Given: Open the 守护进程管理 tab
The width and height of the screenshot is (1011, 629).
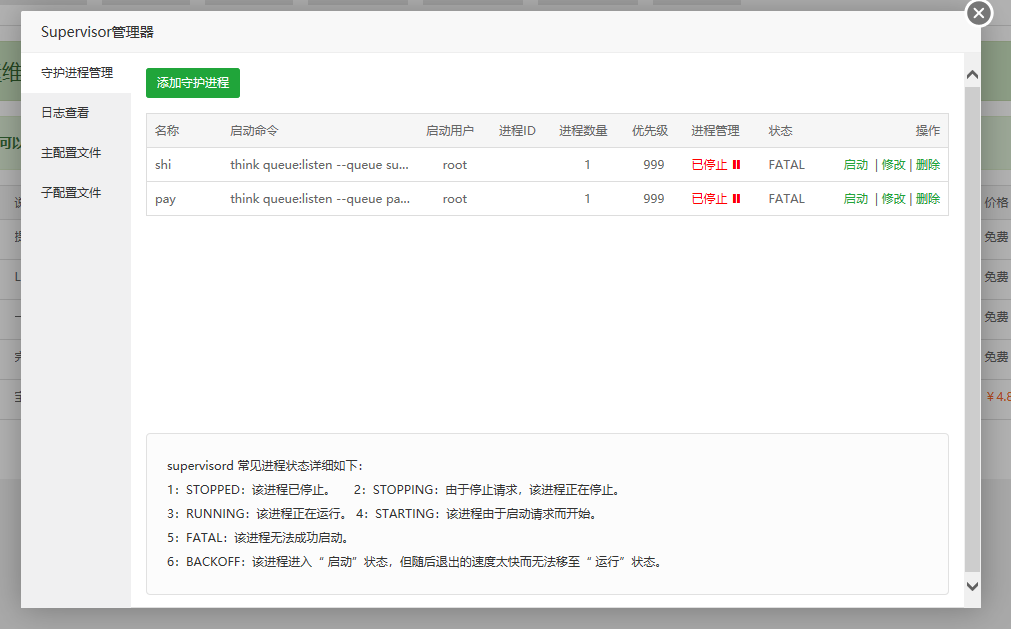Looking at the screenshot, I should coord(76,73).
